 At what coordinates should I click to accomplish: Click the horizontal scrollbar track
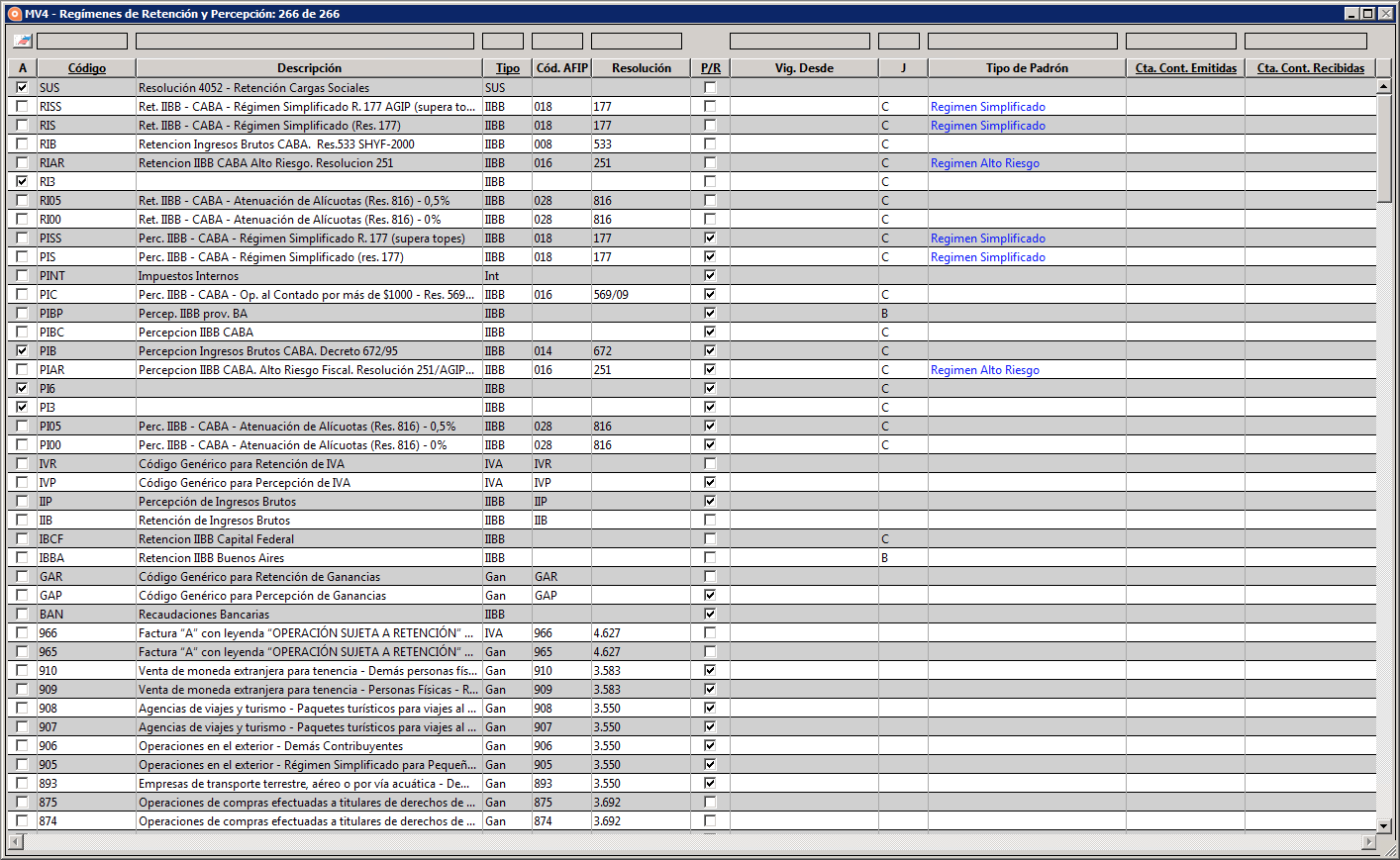[x=692, y=842]
